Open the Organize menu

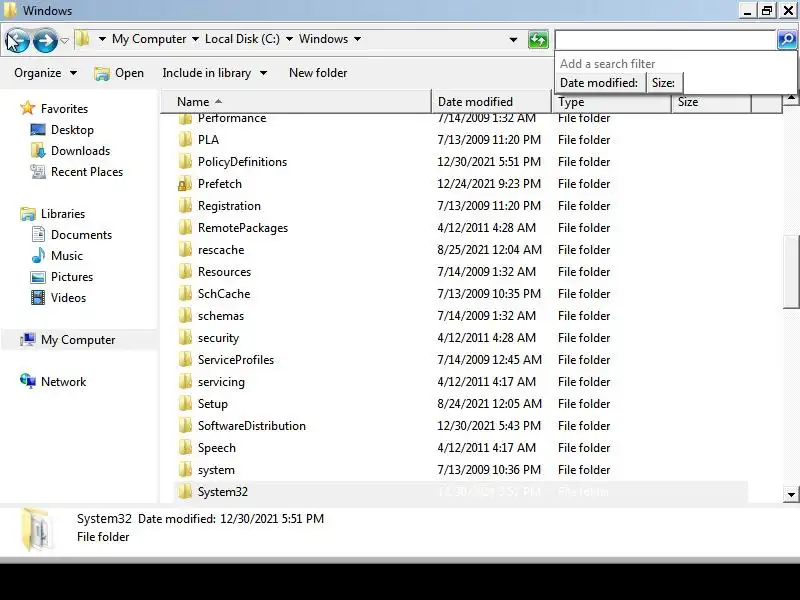[x=45, y=73]
